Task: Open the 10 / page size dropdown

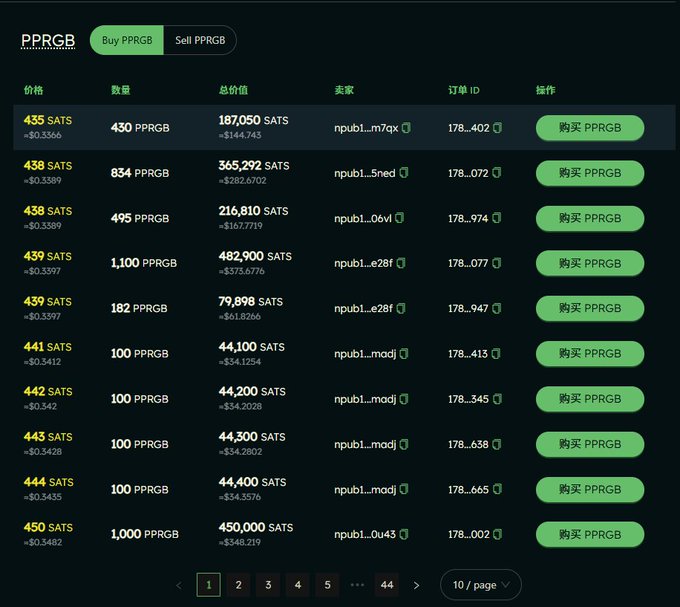Action: [x=481, y=585]
